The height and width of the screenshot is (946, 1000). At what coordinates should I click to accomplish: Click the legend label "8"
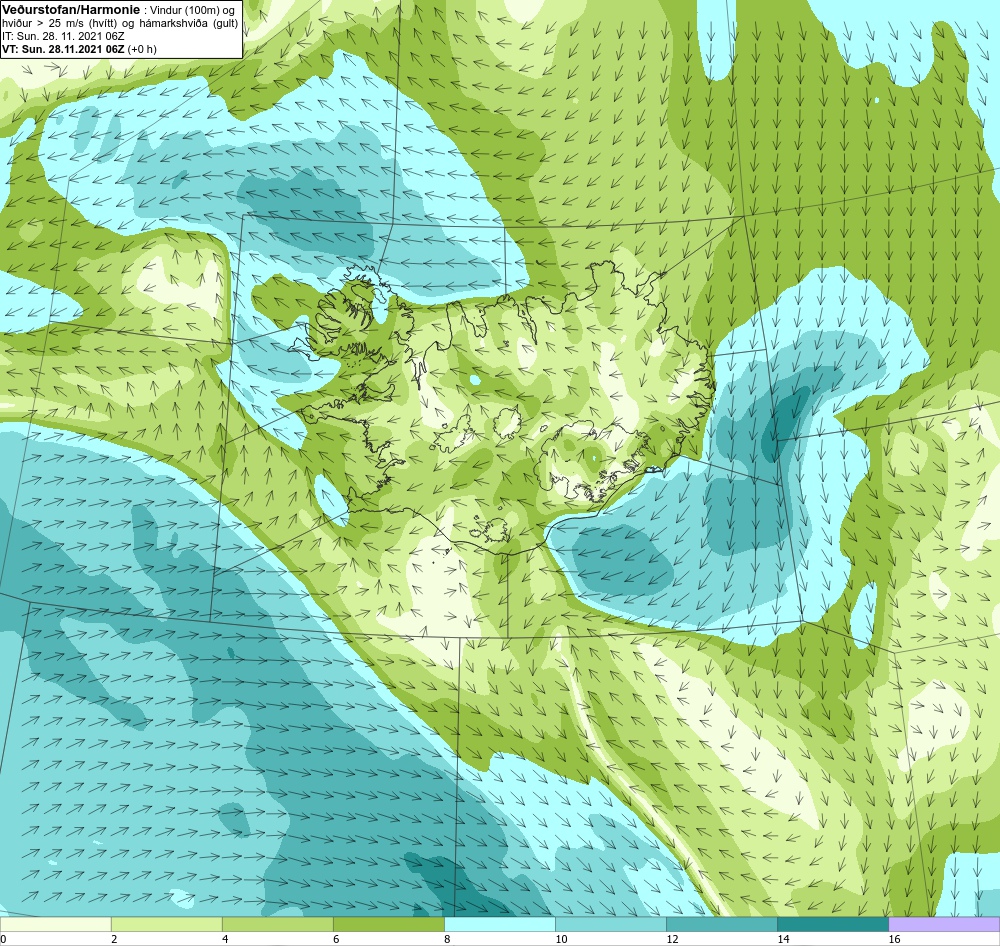click(x=447, y=939)
